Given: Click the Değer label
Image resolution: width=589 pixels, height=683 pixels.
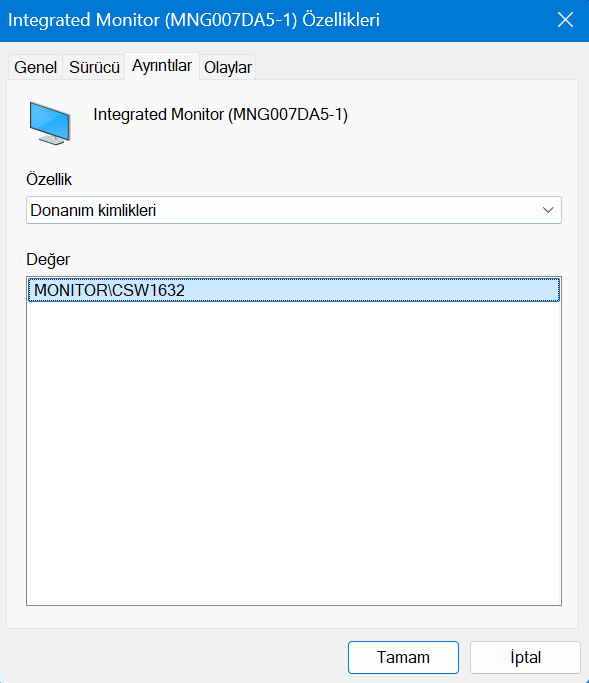Looking at the screenshot, I should pos(48,260).
